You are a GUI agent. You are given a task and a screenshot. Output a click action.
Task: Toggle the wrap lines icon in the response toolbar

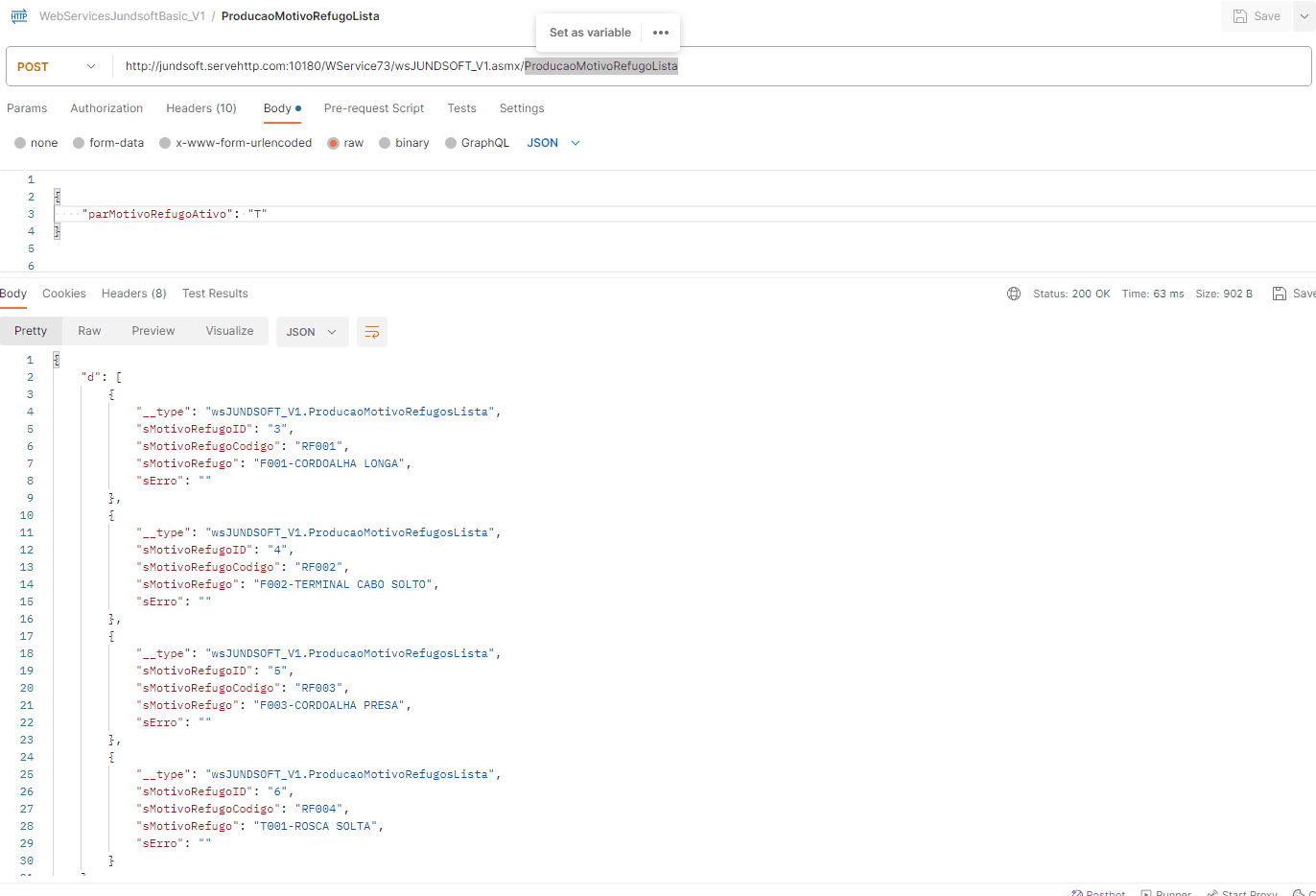coord(372,332)
